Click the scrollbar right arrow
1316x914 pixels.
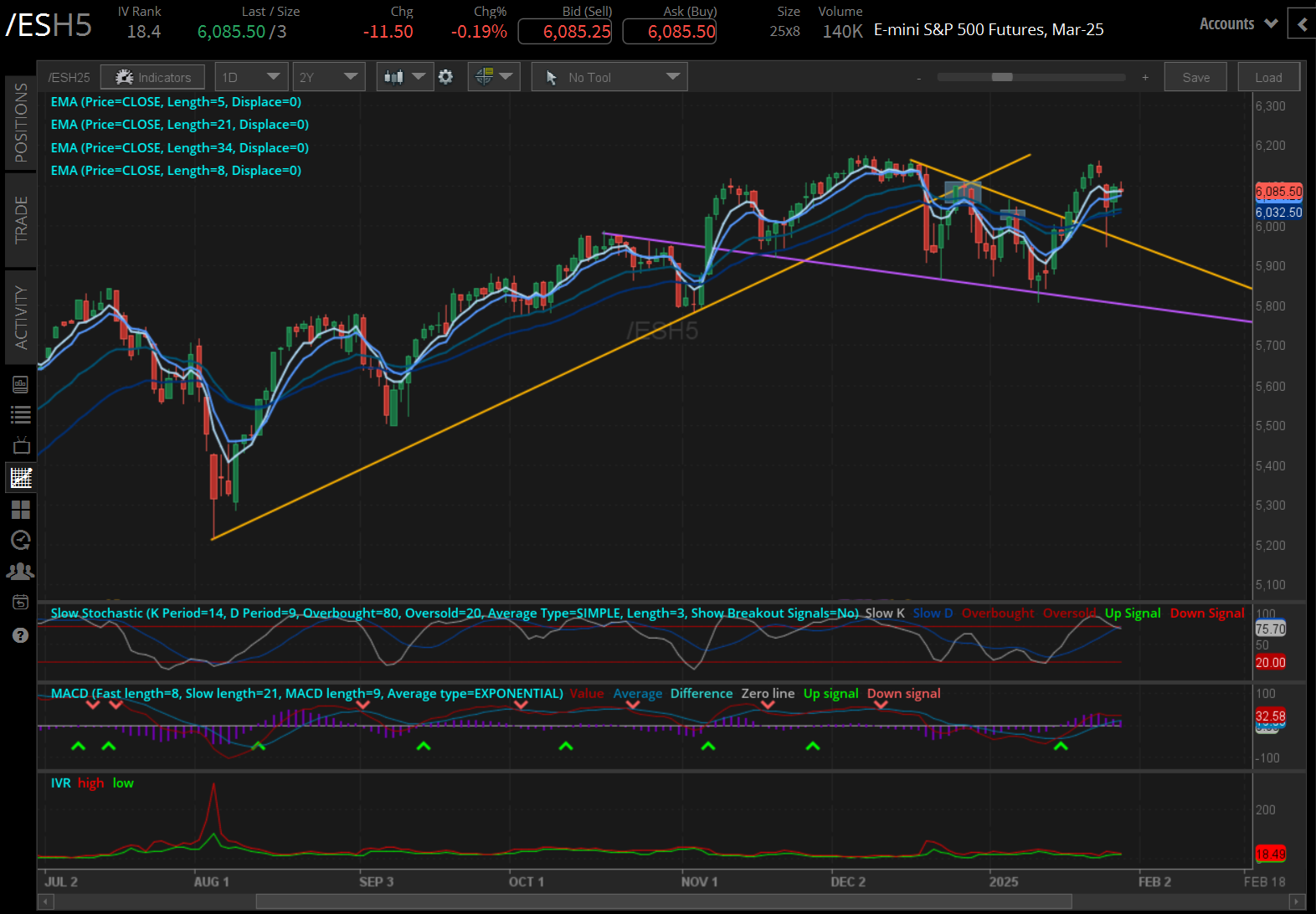(x=1298, y=901)
